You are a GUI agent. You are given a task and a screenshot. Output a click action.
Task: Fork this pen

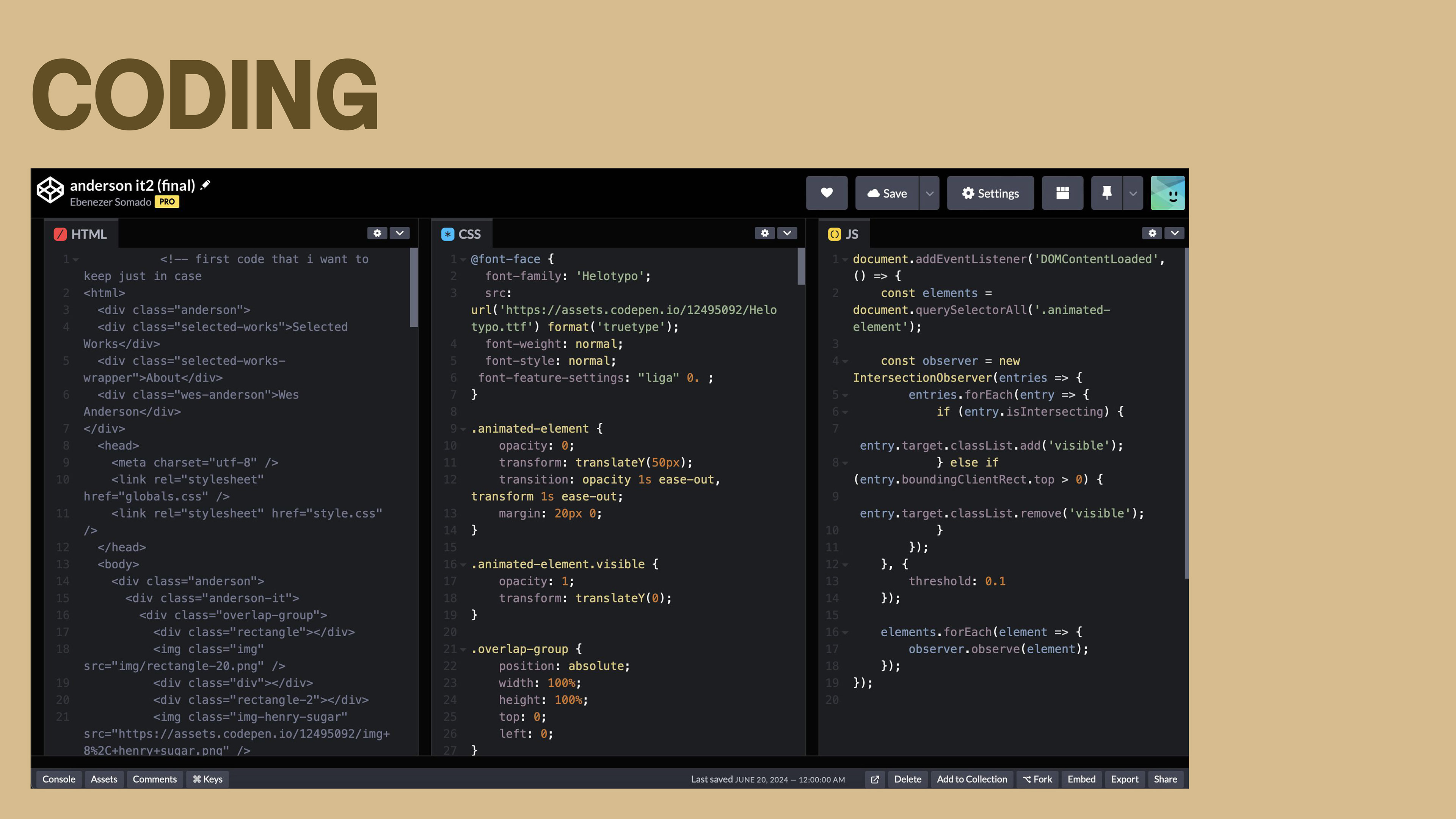tap(1037, 780)
